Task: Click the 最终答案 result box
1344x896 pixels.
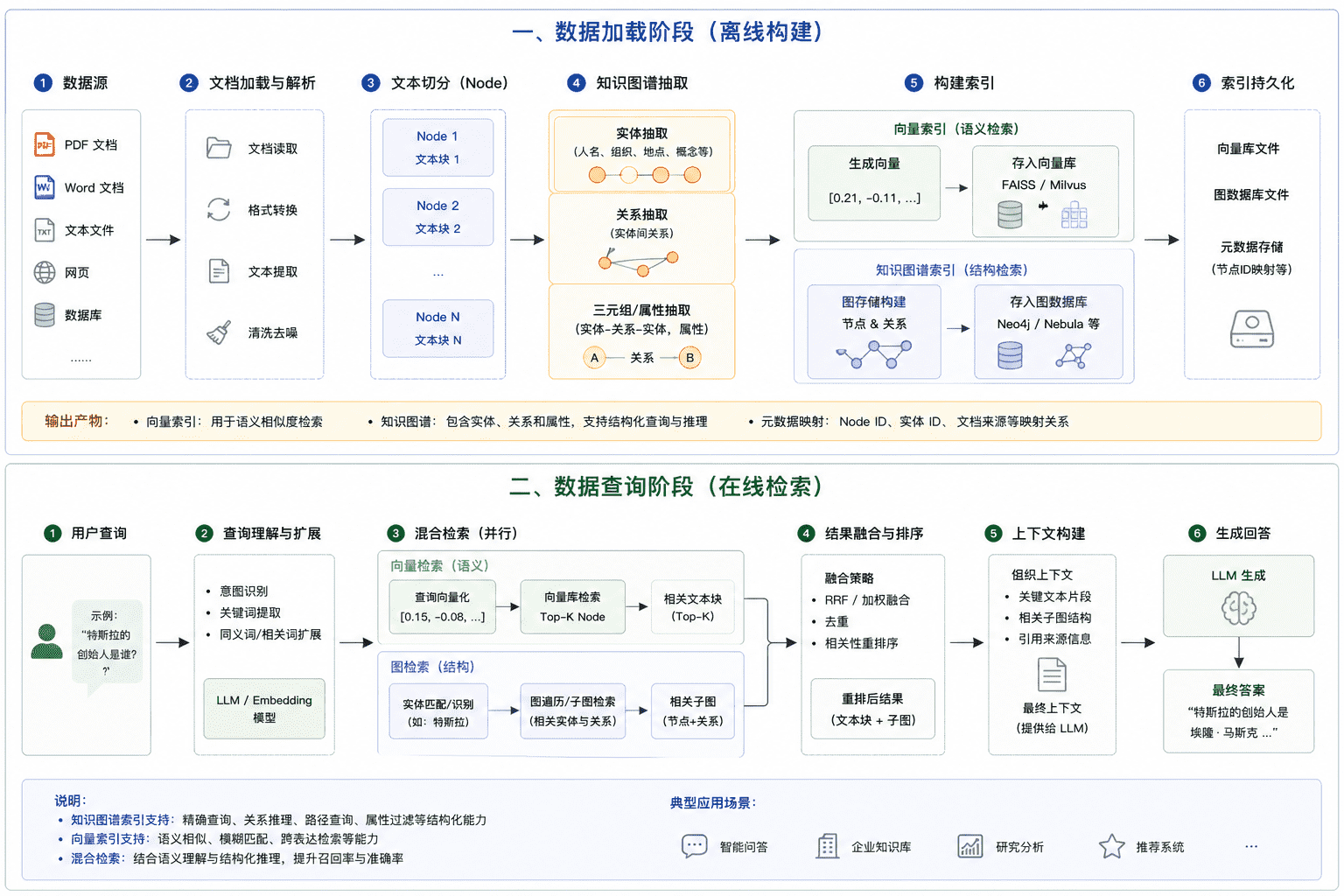Action: [x=1238, y=710]
